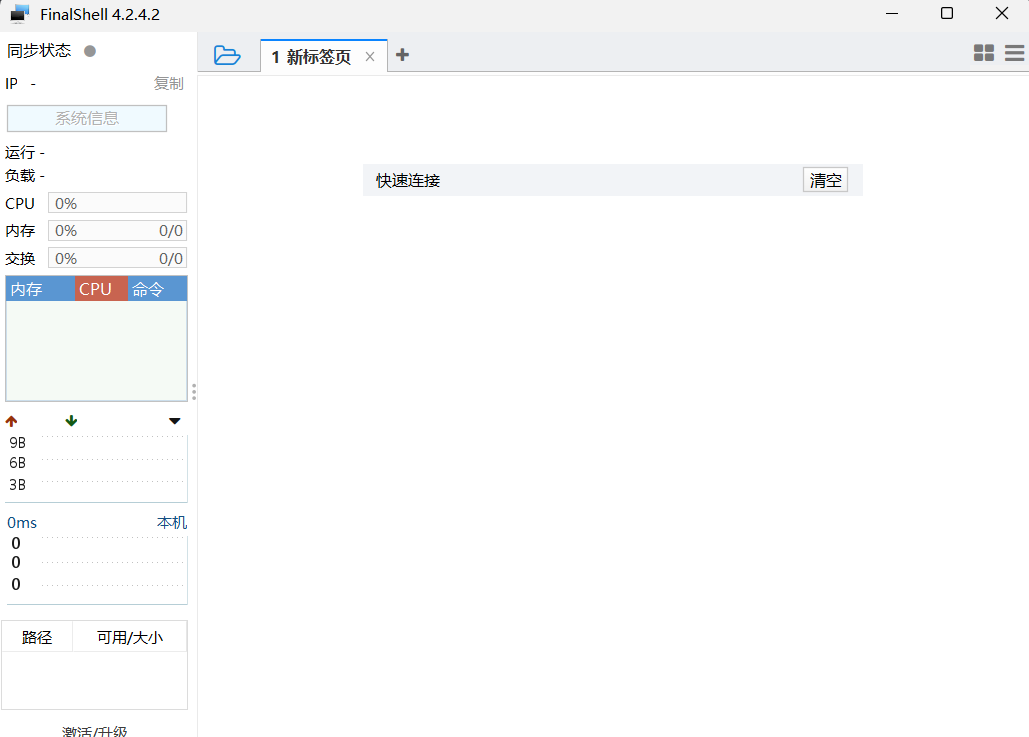This screenshot has height=737, width=1029.
Task: Click the download traffic arrow icon
Action: click(x=70, y=420)
